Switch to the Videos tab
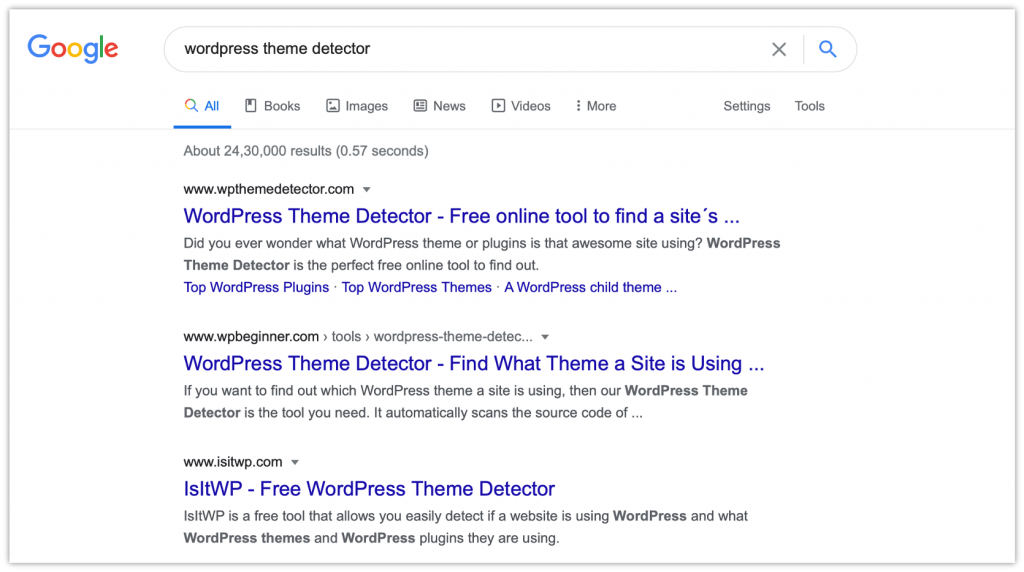This screenshot has height=572, width=1024. point(521,106)
